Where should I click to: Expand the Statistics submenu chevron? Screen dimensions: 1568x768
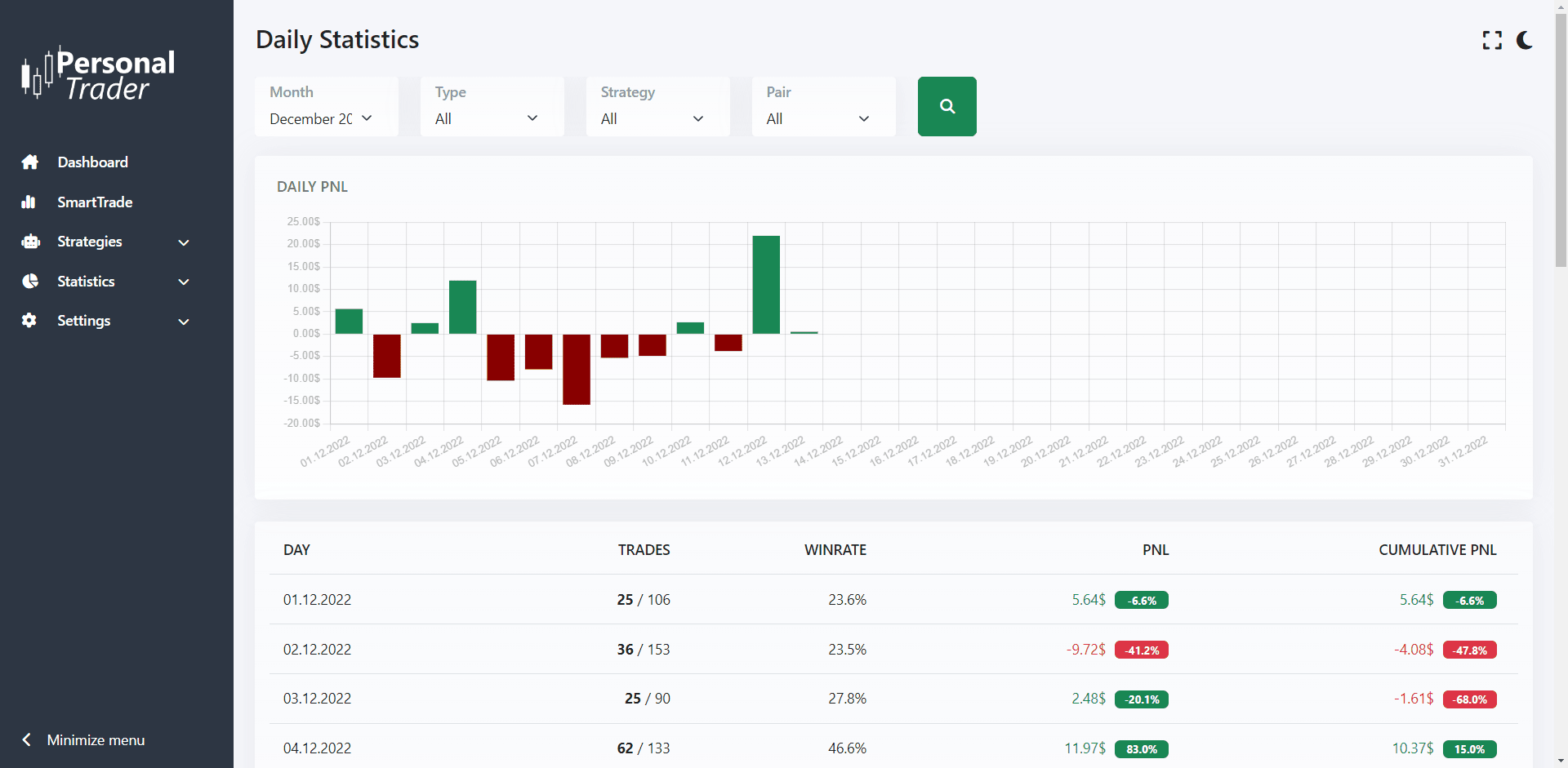pyautogui.click(x=184, y=282)
